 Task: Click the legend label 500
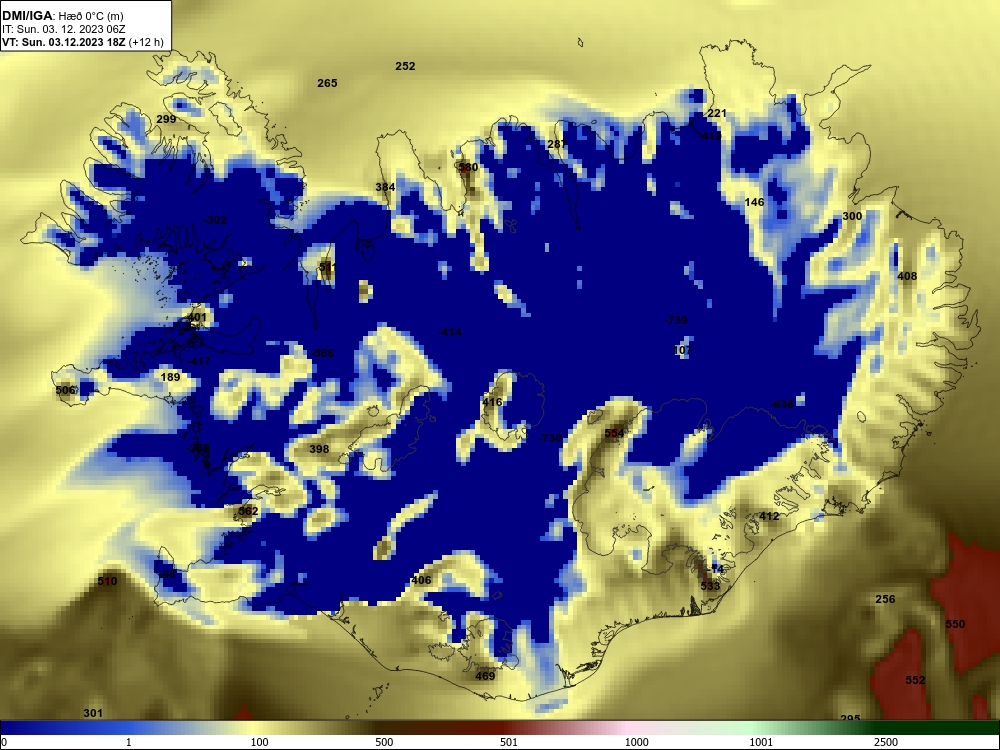pyautogui.click(x=384, y=742)
